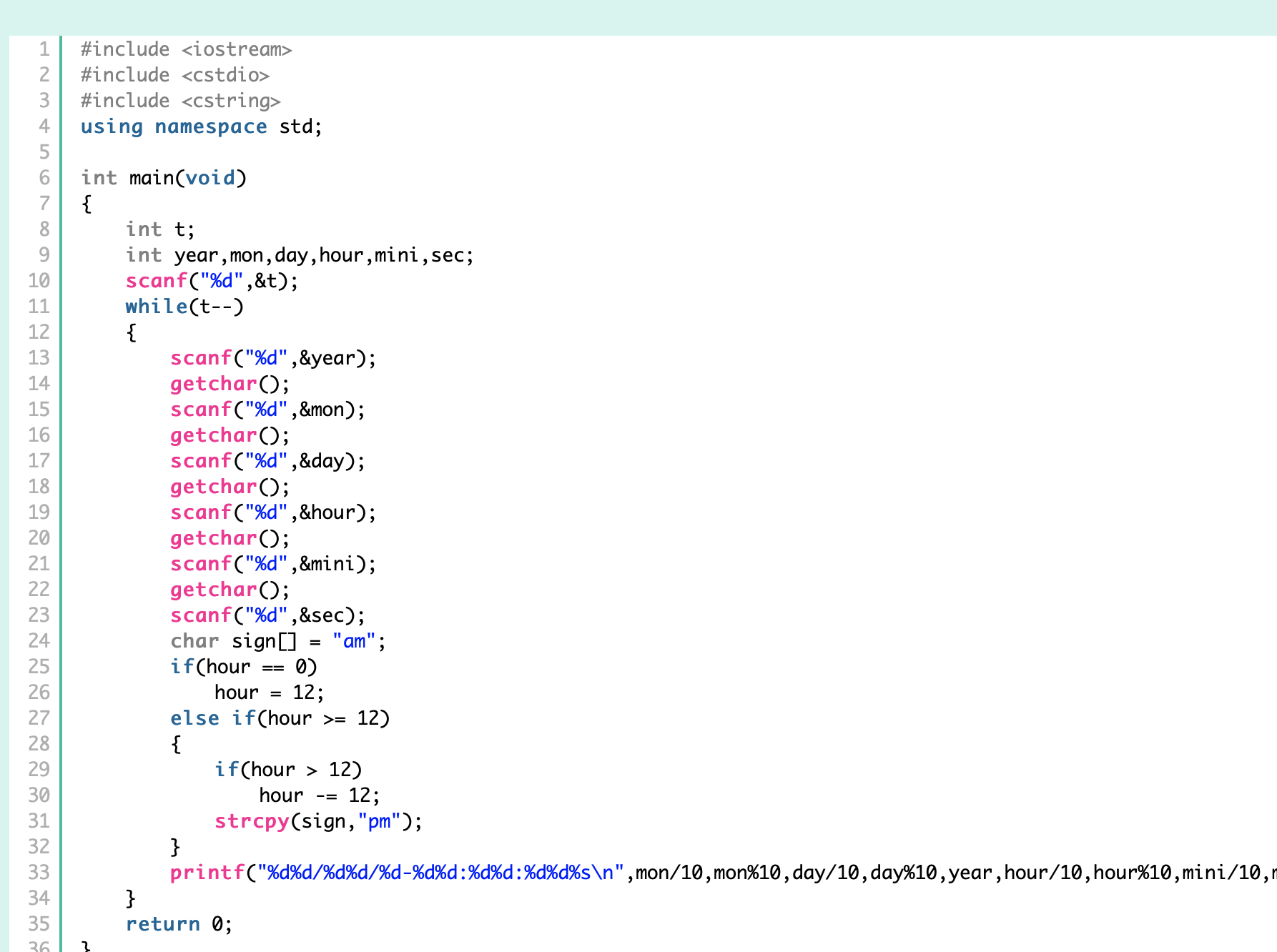Screen dimensions: 1277x952
Task: Click the 'hour = 12;' assignment
Action: (x=270, y=693)
